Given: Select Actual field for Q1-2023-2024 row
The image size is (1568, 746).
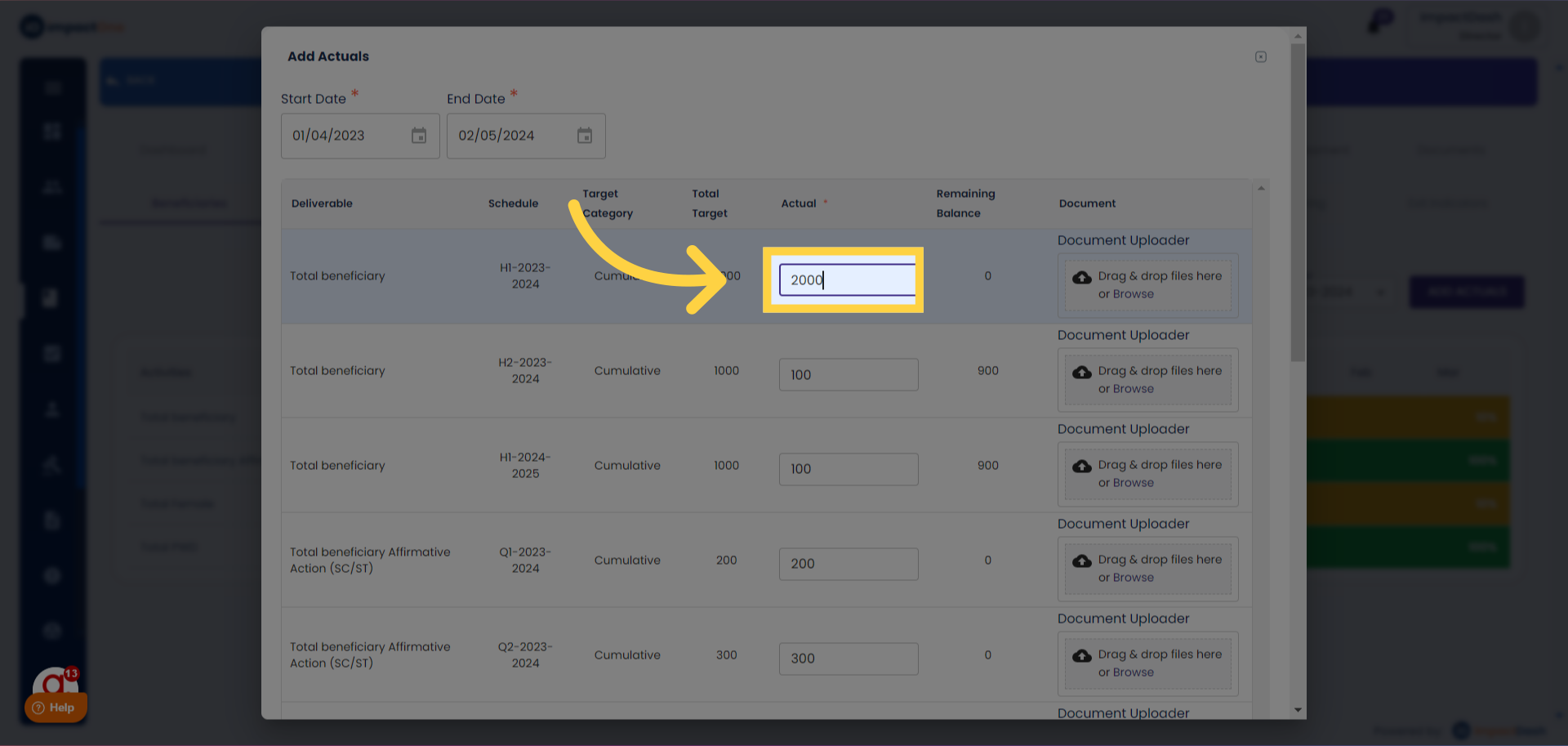Looking at the screenshot, I should [x=848, y=564].
